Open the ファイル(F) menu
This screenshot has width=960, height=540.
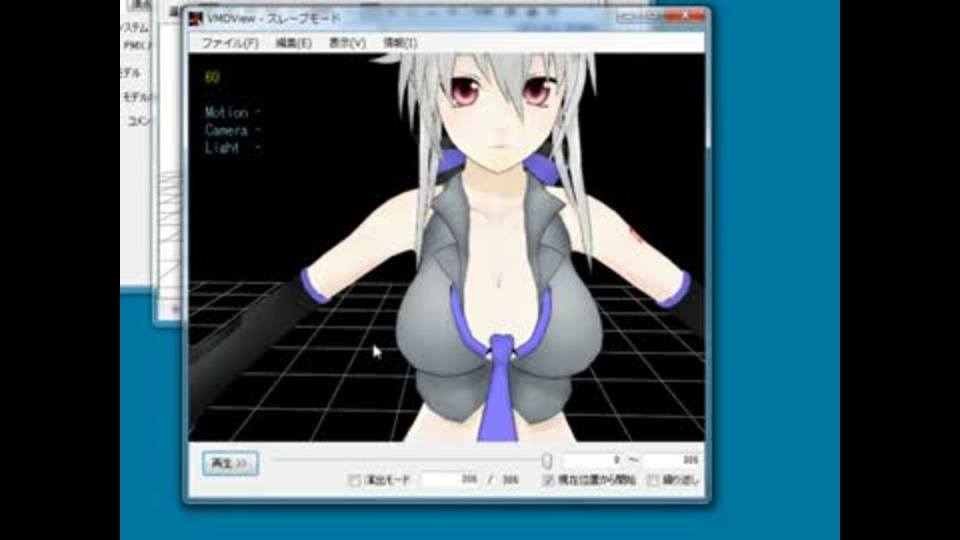point(230,43)
